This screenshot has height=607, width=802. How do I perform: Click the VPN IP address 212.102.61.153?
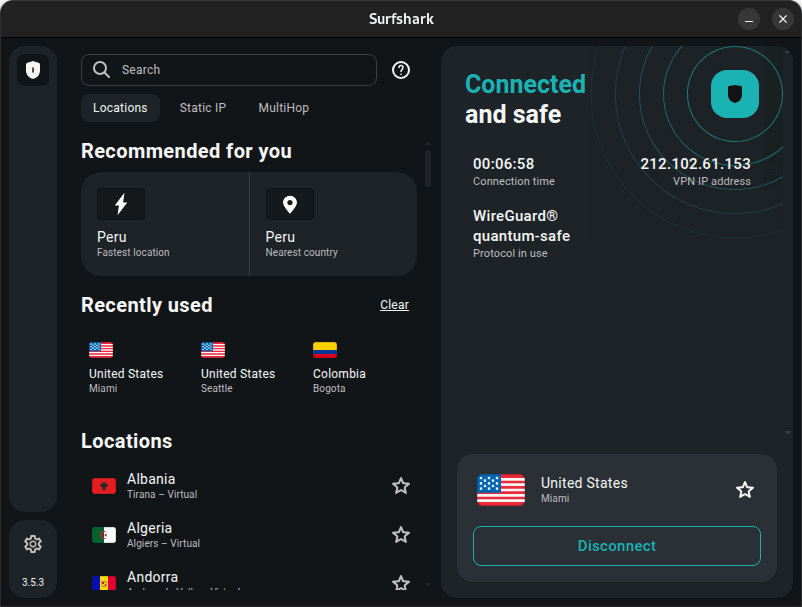tap(695, 164)
